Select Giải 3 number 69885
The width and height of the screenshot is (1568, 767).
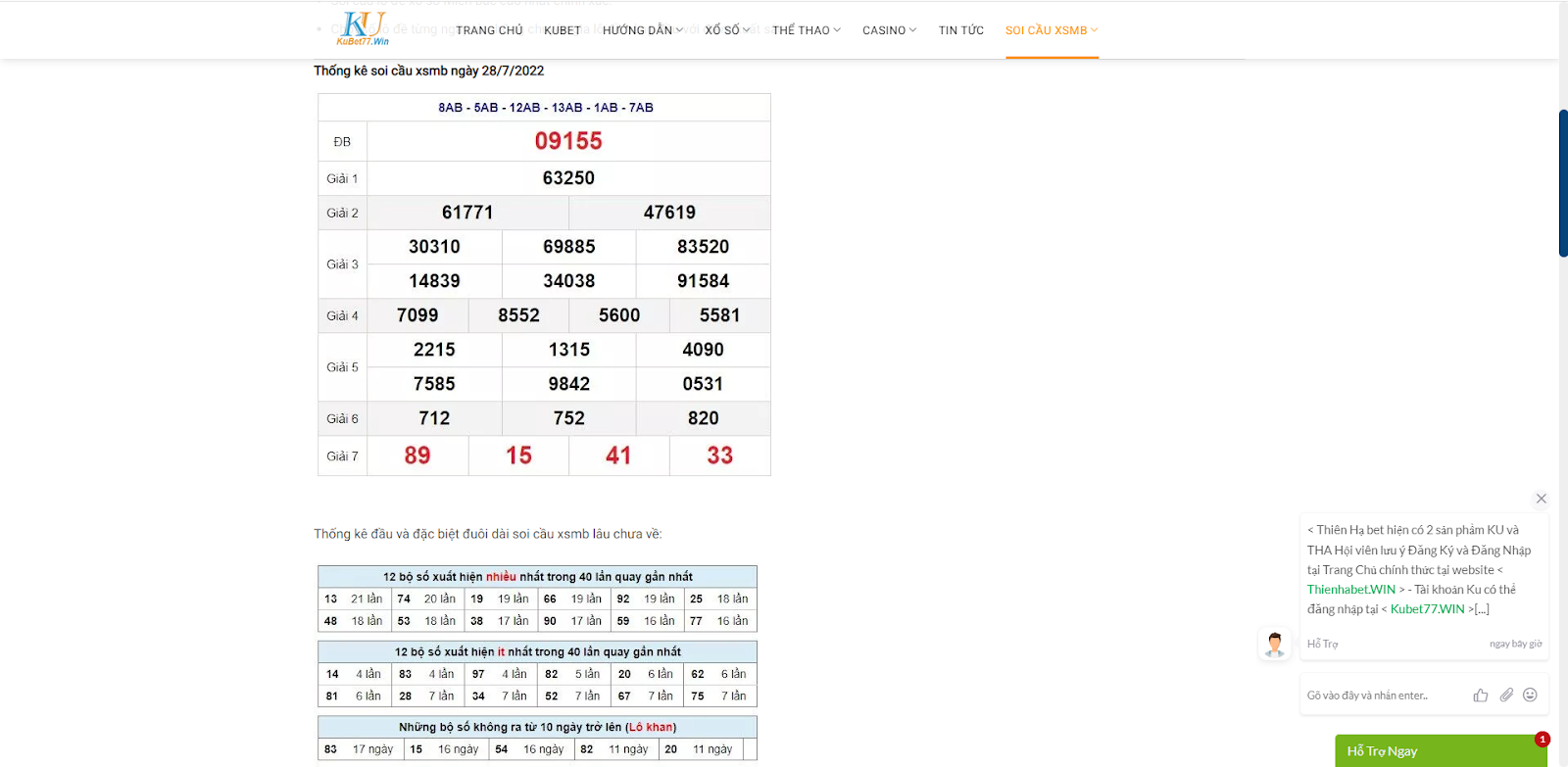point(569,247)
